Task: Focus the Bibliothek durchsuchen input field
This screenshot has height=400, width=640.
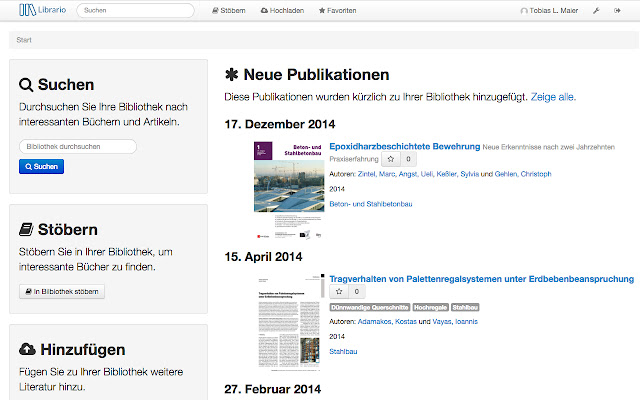Action: click(78, 147)
